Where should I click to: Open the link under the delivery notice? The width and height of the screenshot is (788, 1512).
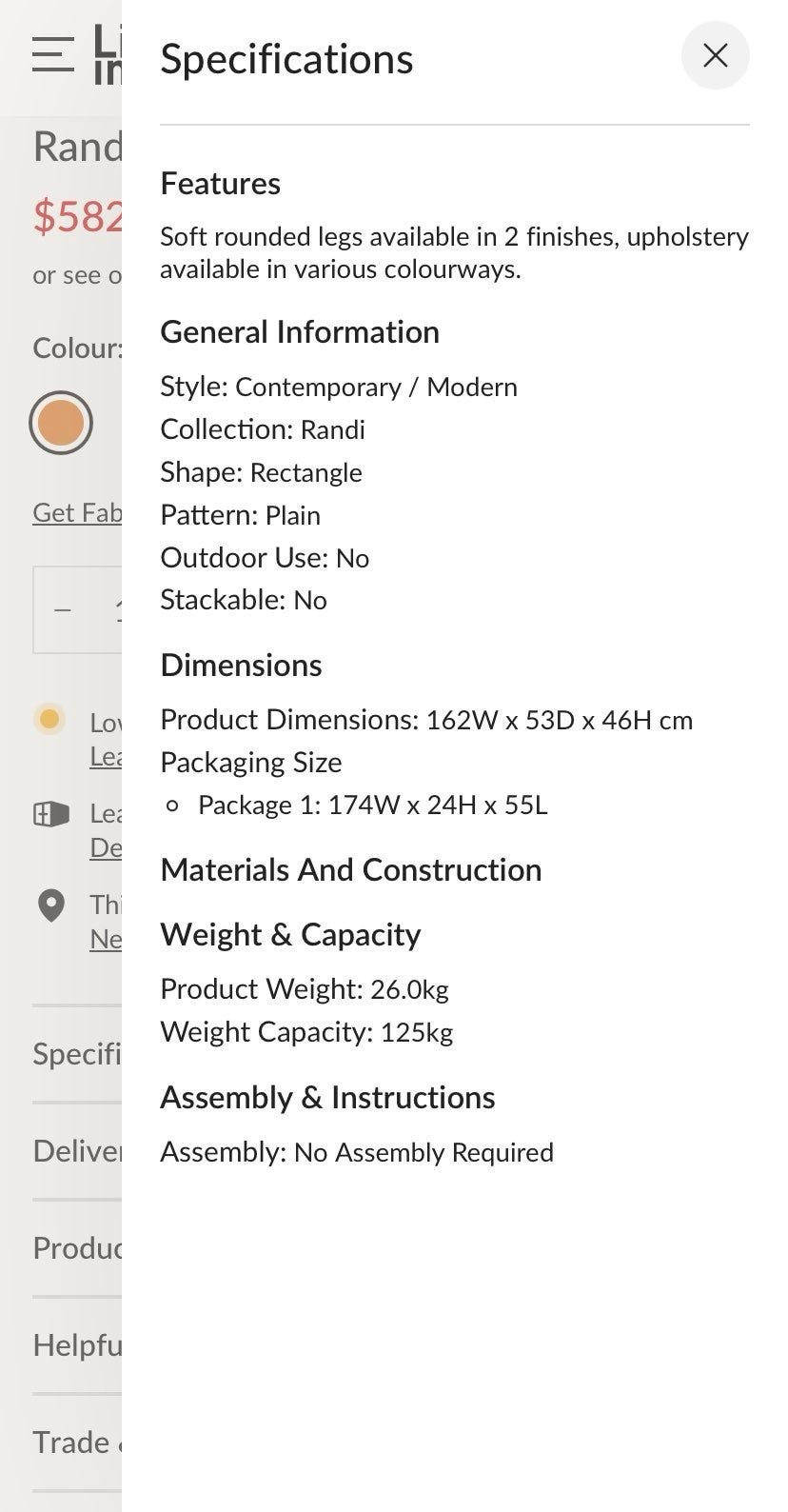[106, 847]
